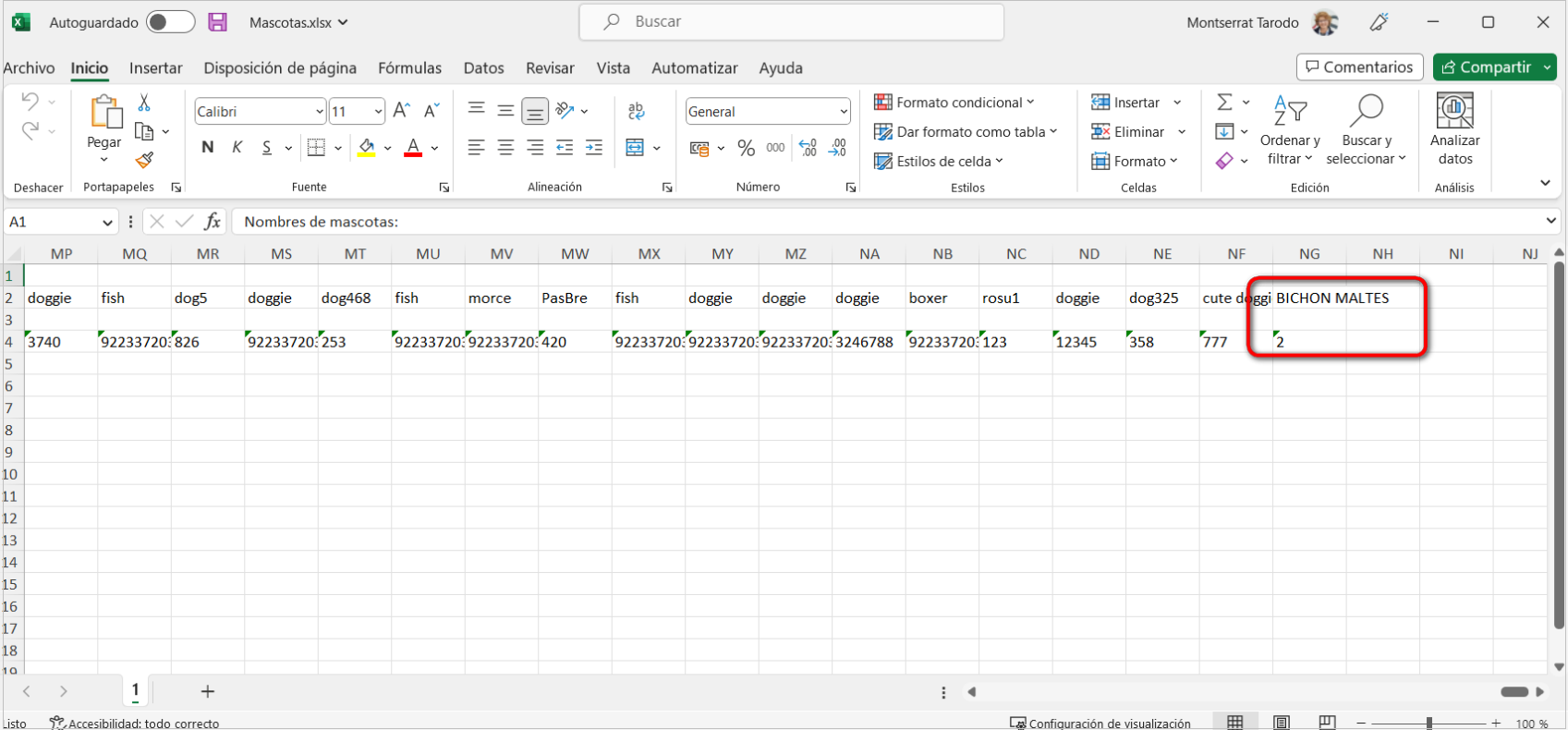Click the Cut scissors icon
This screenshot has width=1568, height=730.
click(x=144, y=103)
